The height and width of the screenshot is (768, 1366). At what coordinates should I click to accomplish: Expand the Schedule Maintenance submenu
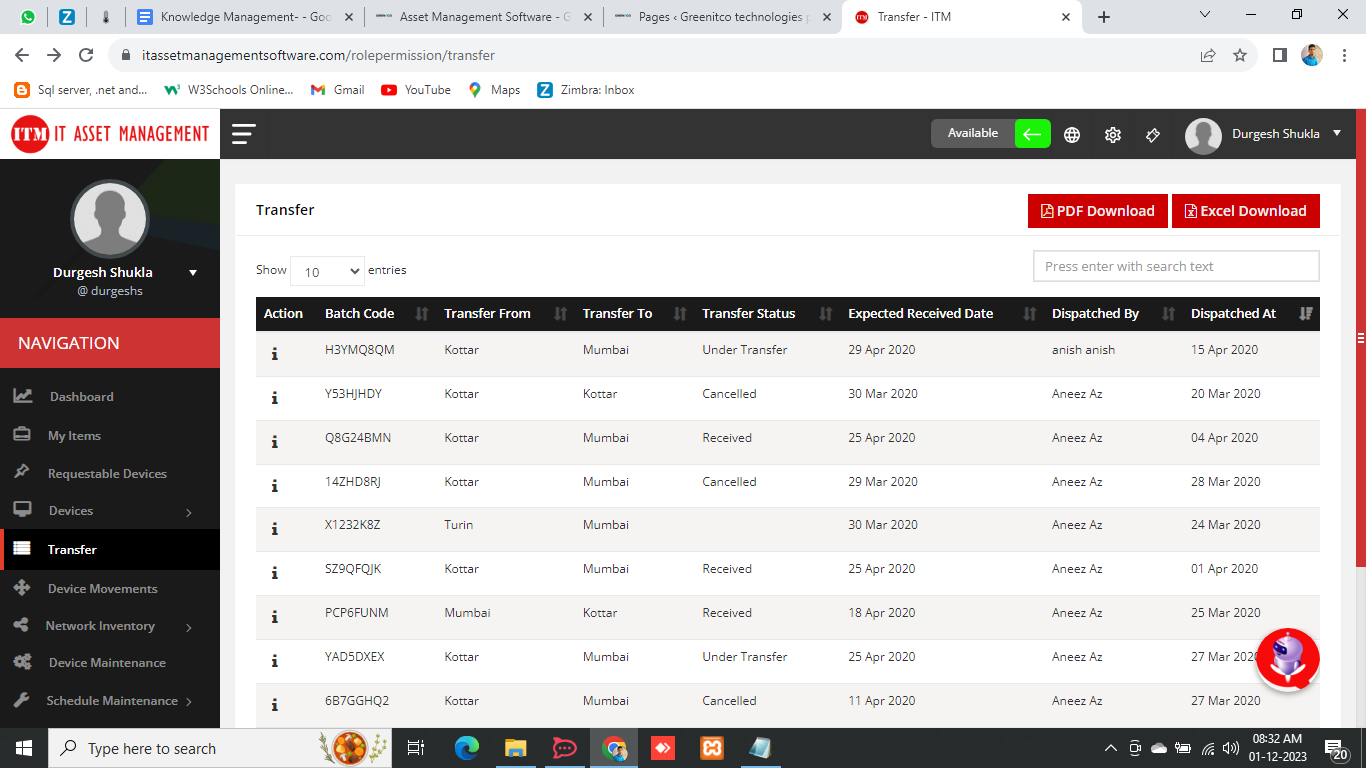coord(110,701)
